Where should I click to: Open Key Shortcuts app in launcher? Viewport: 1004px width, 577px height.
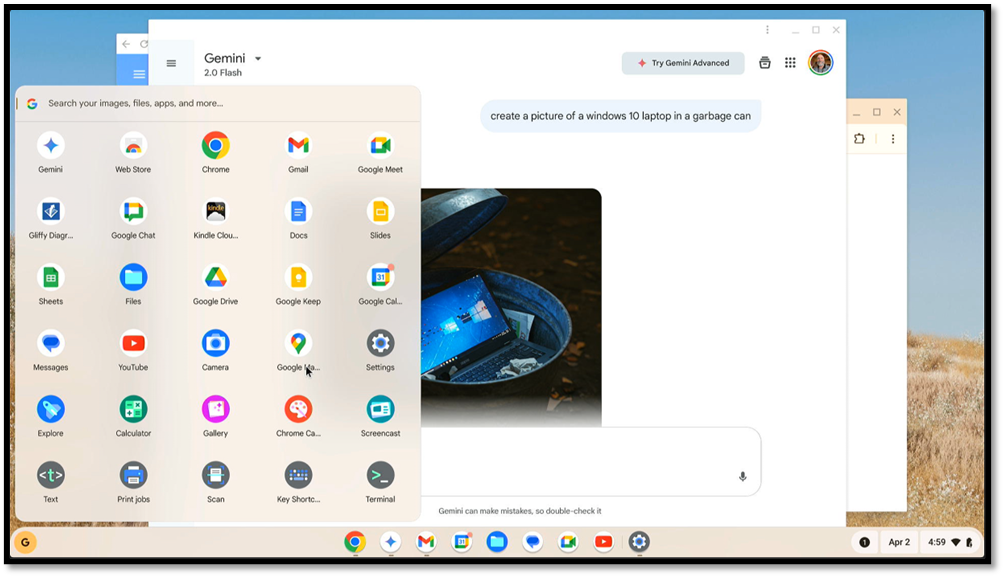[298, 475]
